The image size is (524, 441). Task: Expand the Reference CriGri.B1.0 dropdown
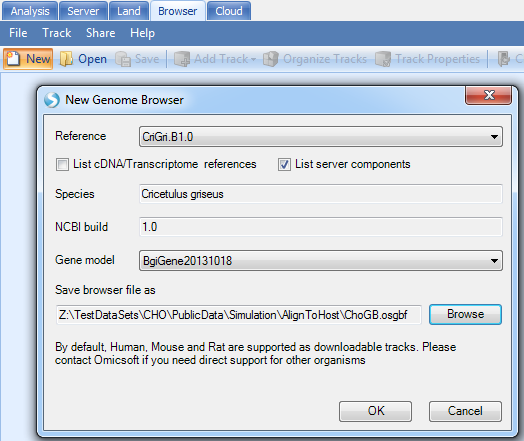click(494, 137)
